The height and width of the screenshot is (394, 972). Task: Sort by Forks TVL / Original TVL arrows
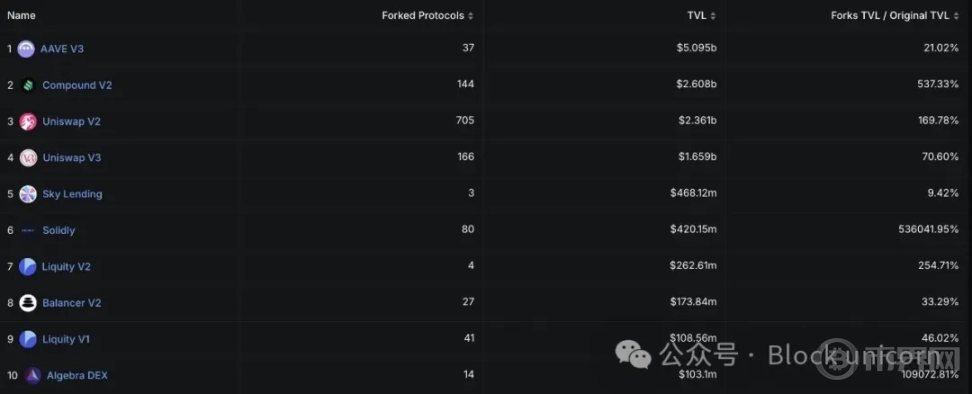tap(955, 16)
